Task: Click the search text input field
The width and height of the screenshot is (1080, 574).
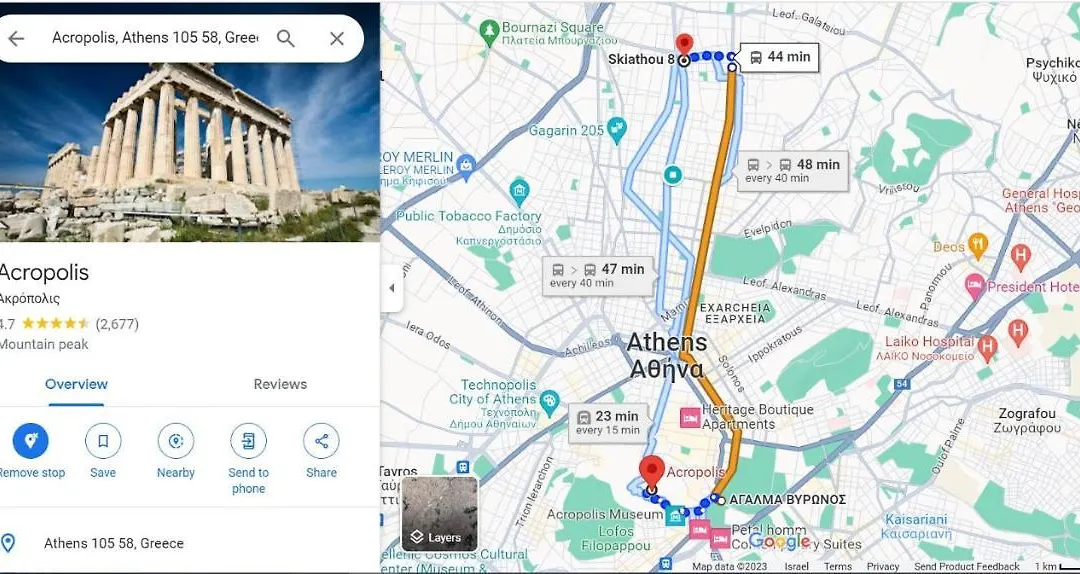Action: point(156,39)
